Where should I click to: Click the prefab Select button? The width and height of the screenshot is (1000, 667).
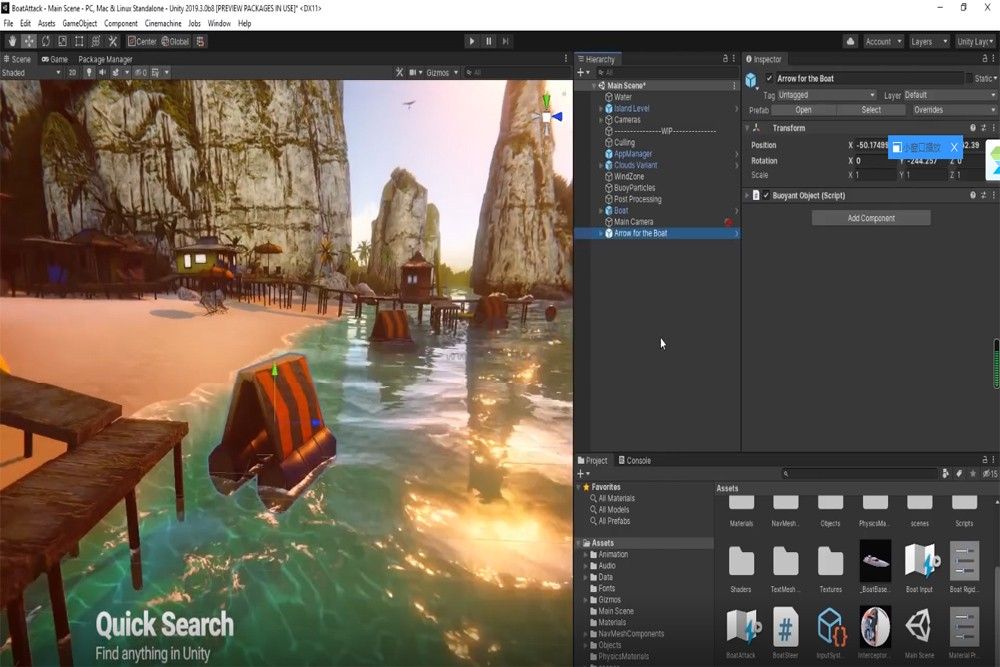[x=871, y=110]
